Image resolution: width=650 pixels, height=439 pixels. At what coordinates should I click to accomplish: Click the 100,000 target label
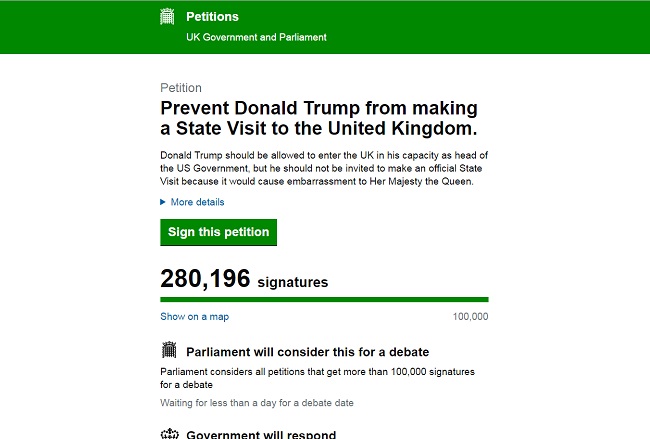[x=470, y=317]
